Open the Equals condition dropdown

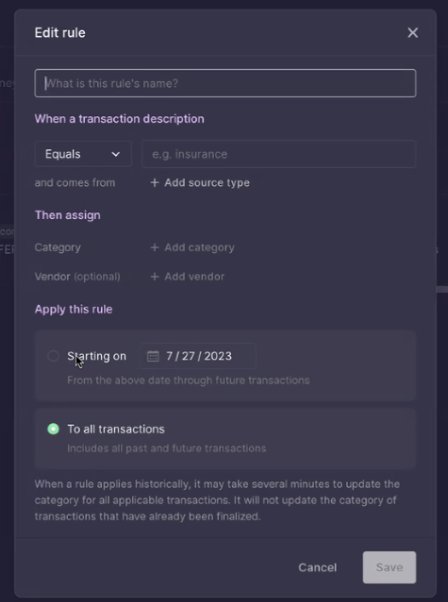[x=83, y=154]
